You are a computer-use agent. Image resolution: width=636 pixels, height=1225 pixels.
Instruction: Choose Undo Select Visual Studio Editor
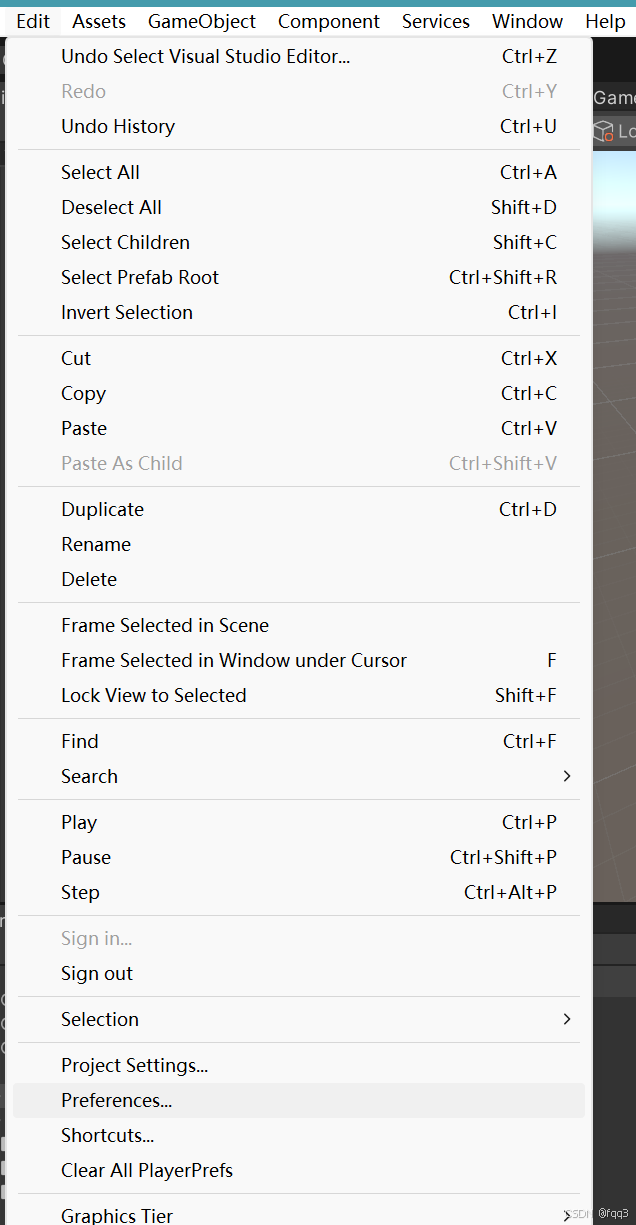pyautogui.click(x=206, y=57)
